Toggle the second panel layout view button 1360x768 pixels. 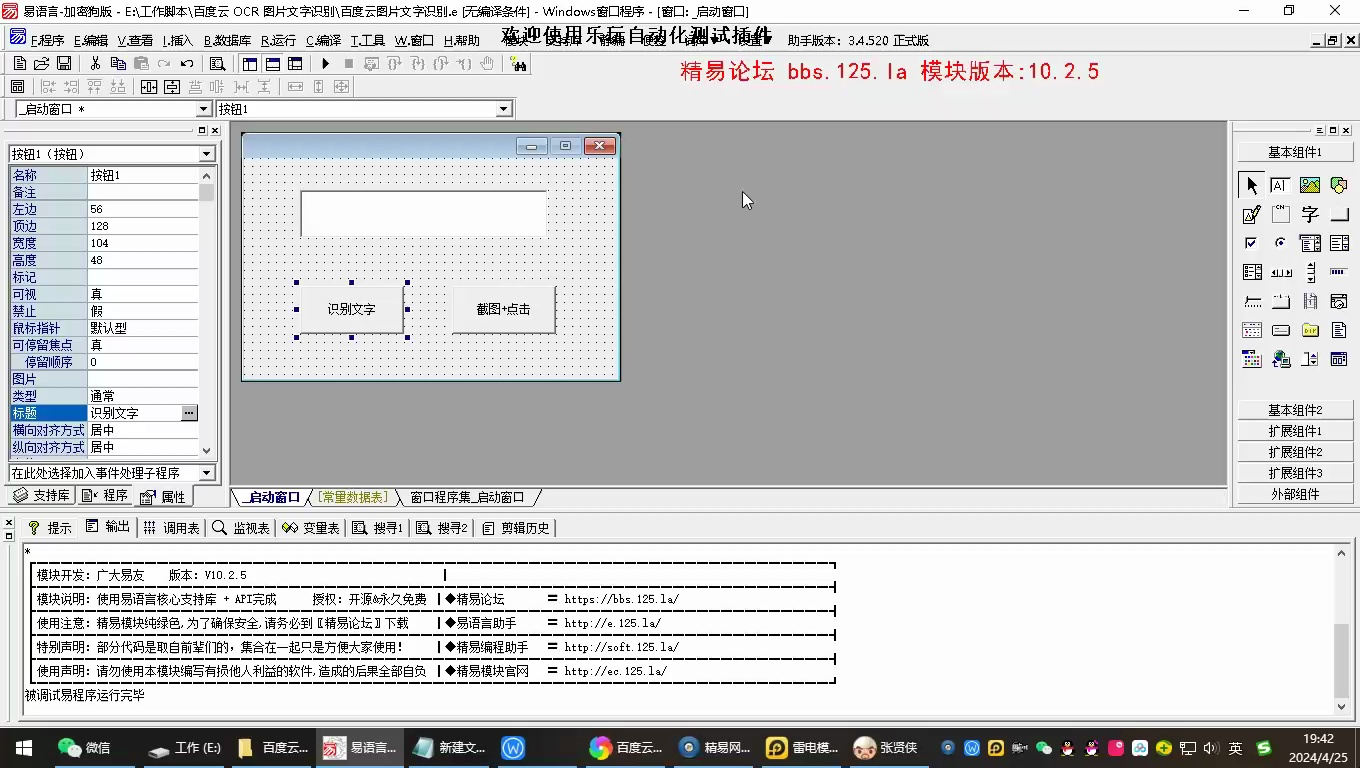coord(273,63)
